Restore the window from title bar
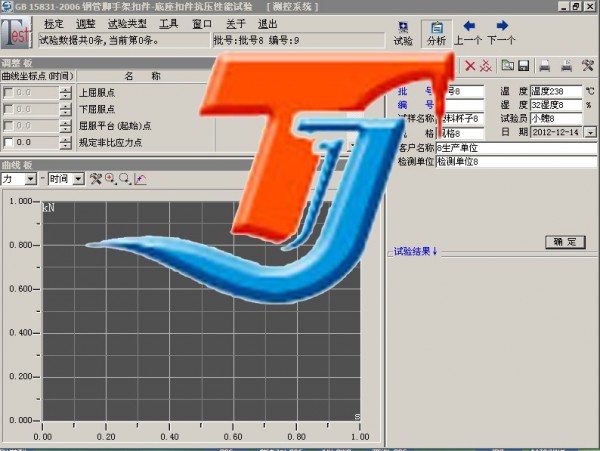The width and height of the screenshot is (600, 451). click(577, 6)
